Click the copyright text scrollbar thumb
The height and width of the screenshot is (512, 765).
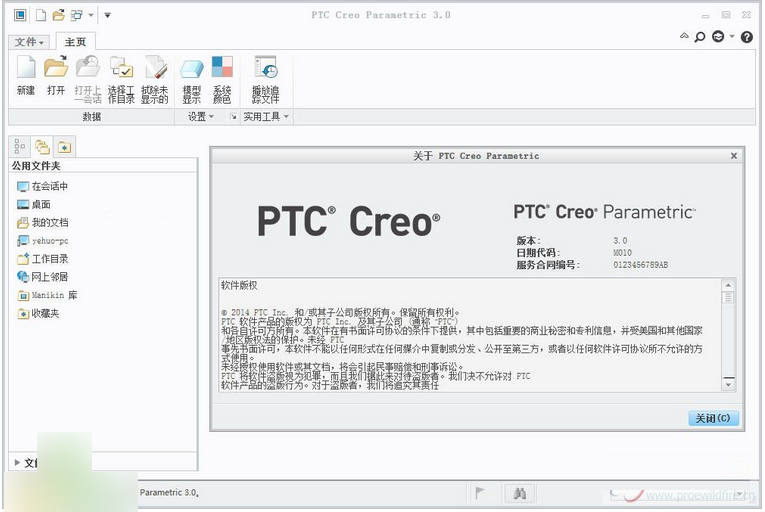click(x=728, y=297)
